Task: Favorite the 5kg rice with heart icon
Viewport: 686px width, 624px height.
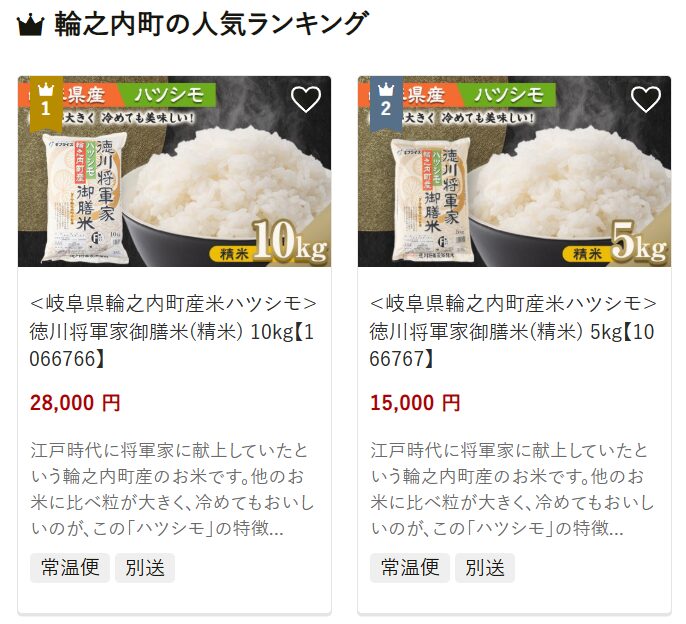Action: pyautogui.click(x=646, y=100)
